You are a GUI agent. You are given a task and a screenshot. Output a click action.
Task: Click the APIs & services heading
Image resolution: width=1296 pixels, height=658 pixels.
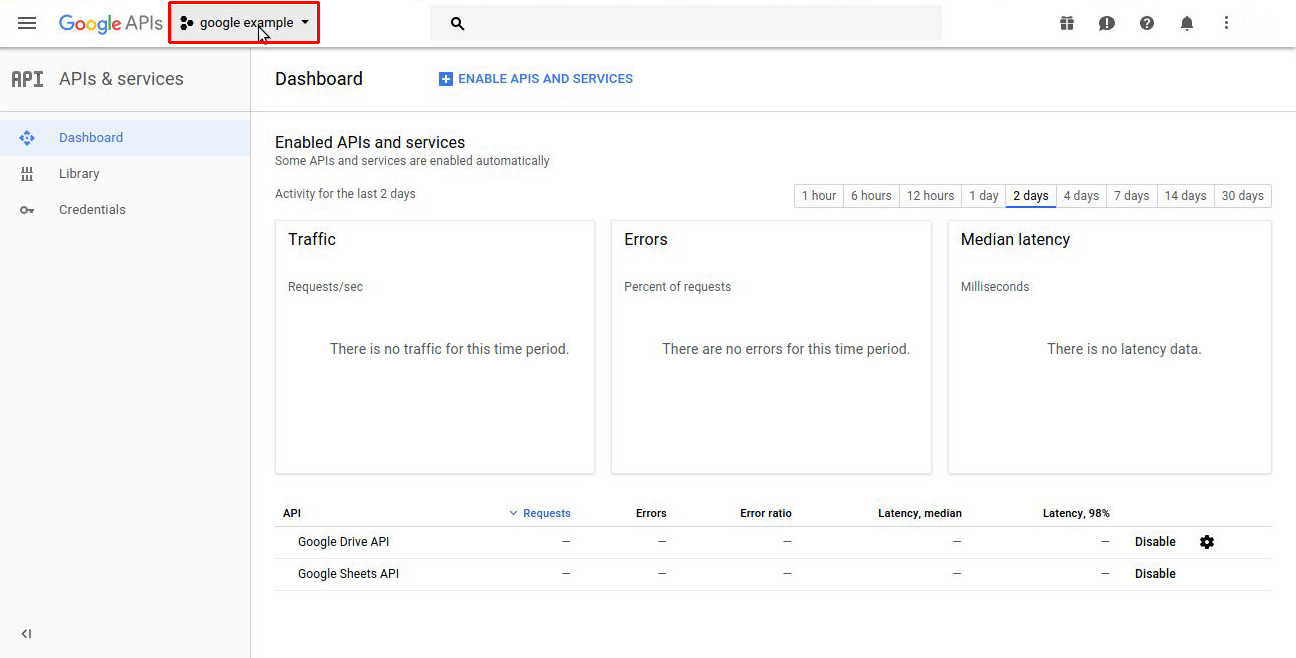point(121,79)
